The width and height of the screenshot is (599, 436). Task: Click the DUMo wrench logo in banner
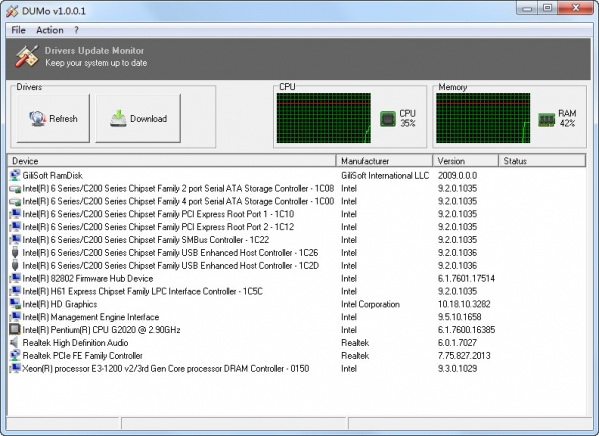[x=27, y=57]
